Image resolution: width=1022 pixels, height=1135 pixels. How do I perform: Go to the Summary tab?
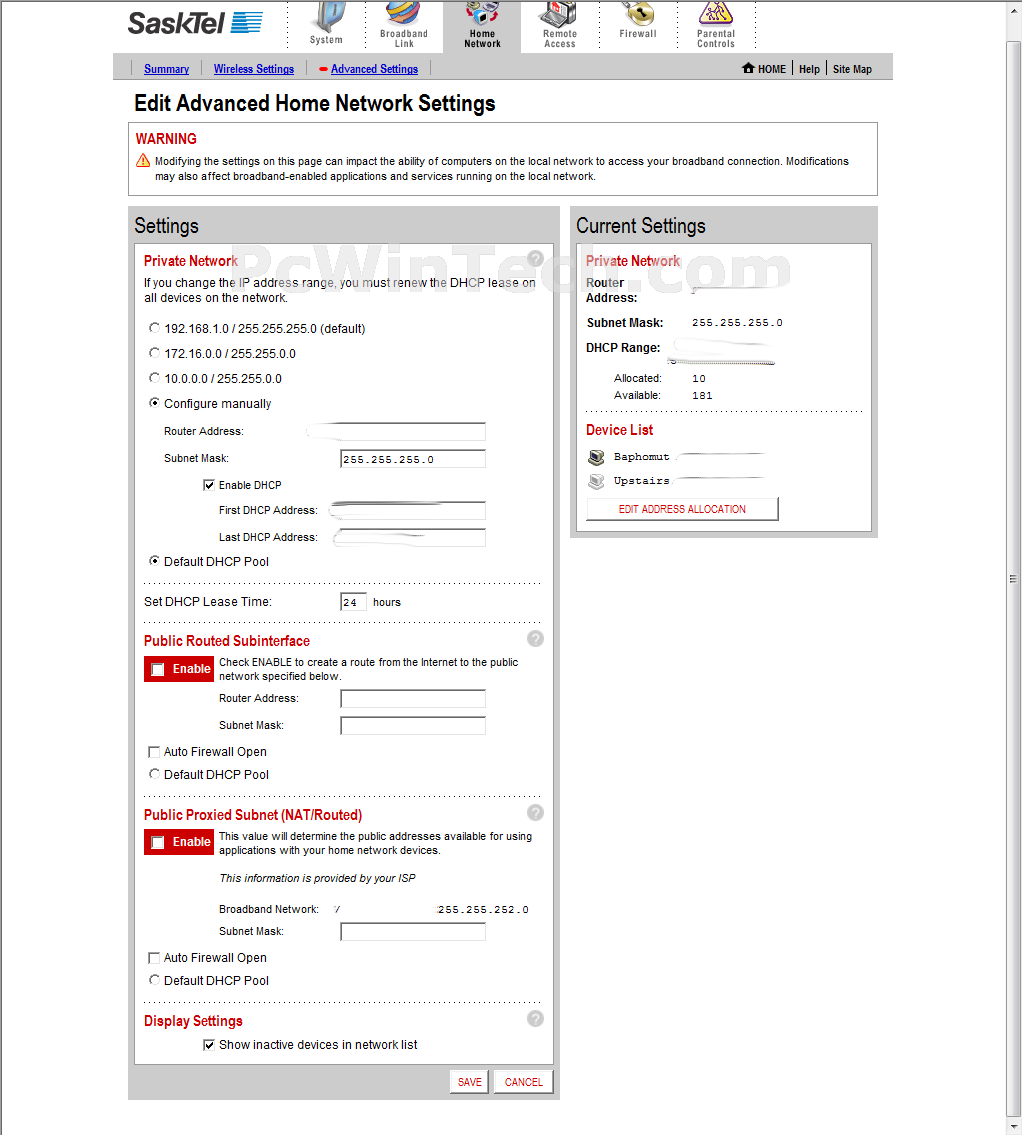166,69
